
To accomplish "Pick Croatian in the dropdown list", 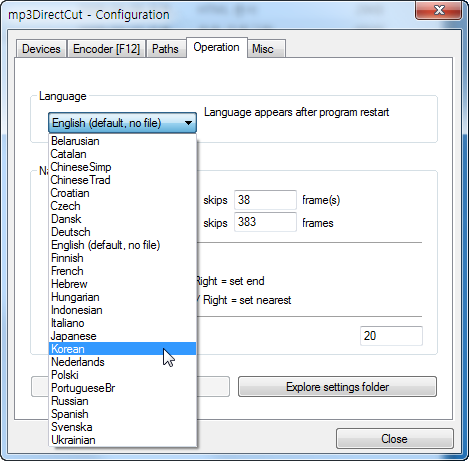I will coord(122,193).
